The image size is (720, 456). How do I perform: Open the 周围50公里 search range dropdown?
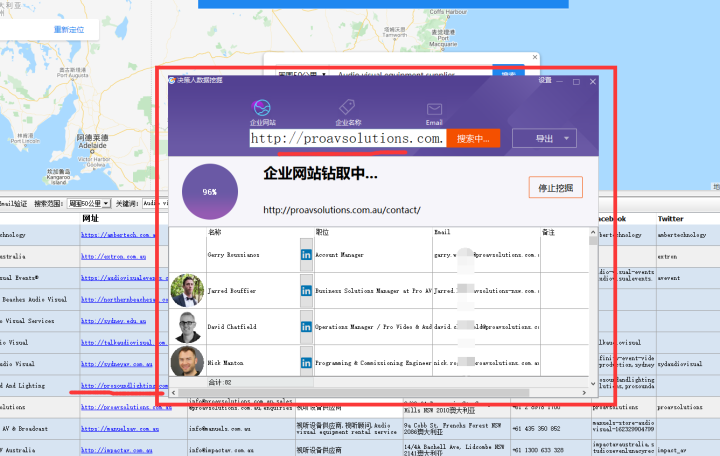point(89,203)
